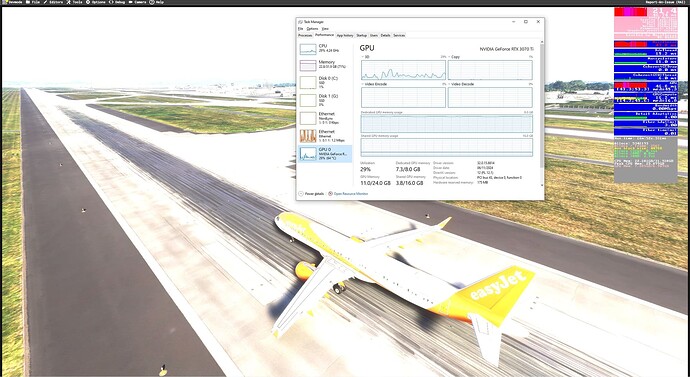Viewport: 690px width, 377px height.
Task: Open Task Manager Options menu
Action: tap(312, 29)
